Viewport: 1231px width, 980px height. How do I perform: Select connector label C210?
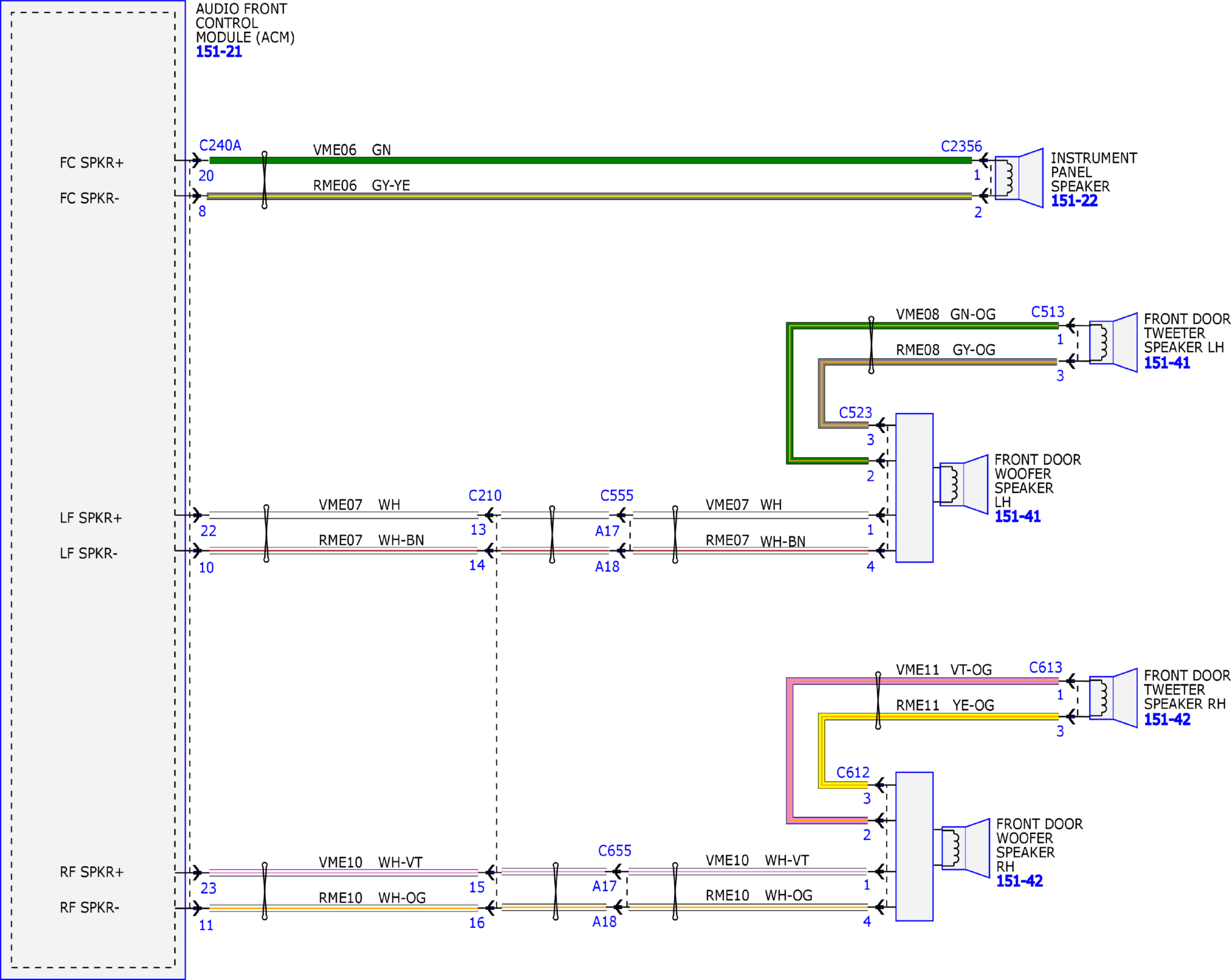click(x=485, y=495)
